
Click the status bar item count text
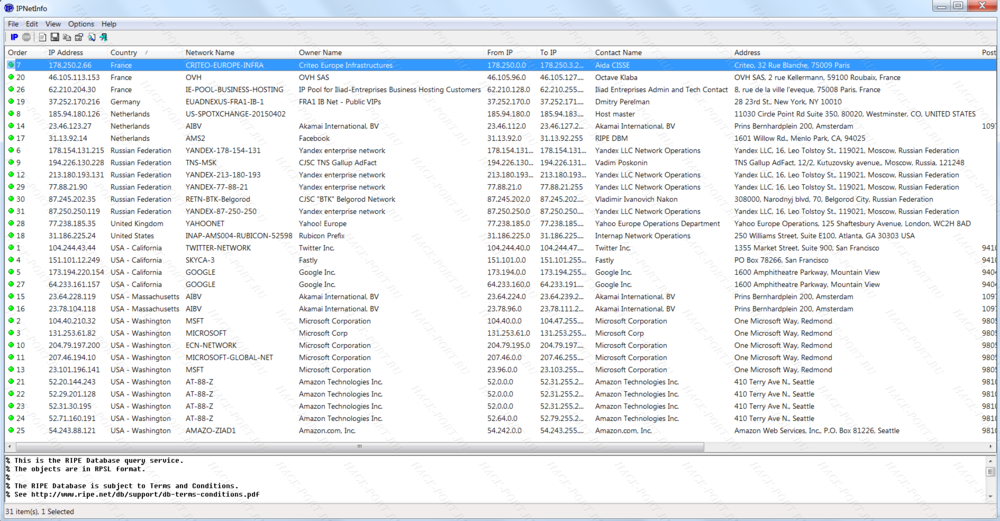click(x=40, y=511)
